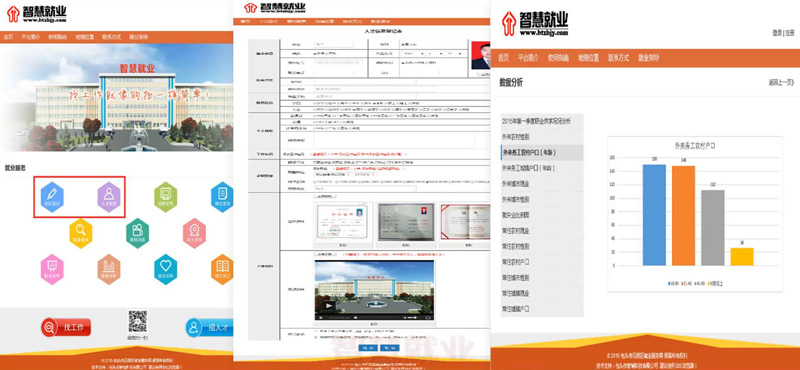This screenshot has height=370, width=800.
Task: Open the blue pencil registration hexagon icon
Action: point(52,197)
